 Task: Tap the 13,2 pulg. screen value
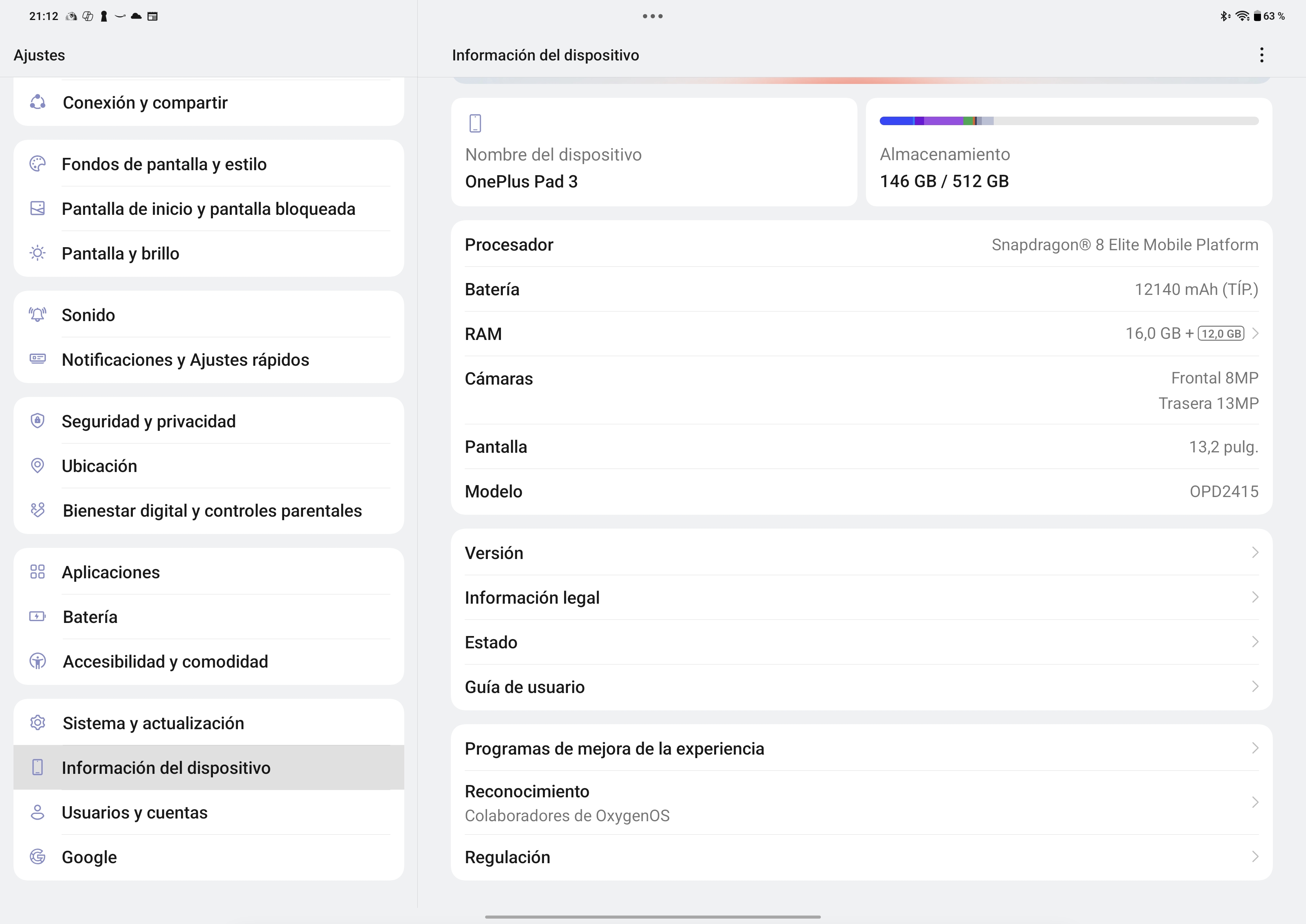coord(1224,447)
